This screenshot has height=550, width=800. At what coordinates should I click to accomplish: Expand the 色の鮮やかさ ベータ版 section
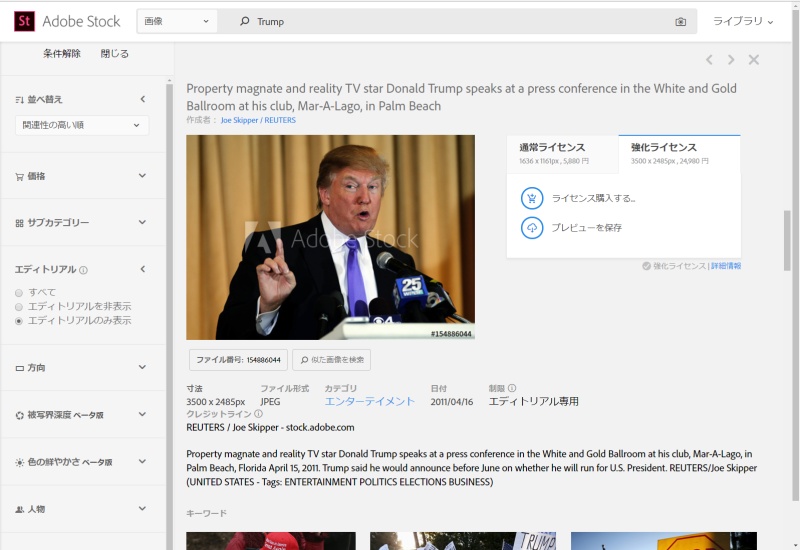click(142, 461)
